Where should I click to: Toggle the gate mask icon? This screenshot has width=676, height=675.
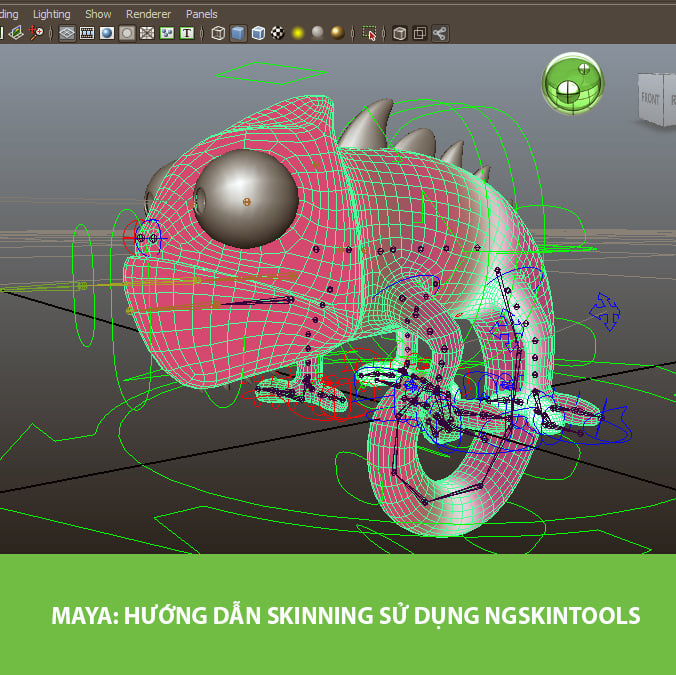coord(127,33)
